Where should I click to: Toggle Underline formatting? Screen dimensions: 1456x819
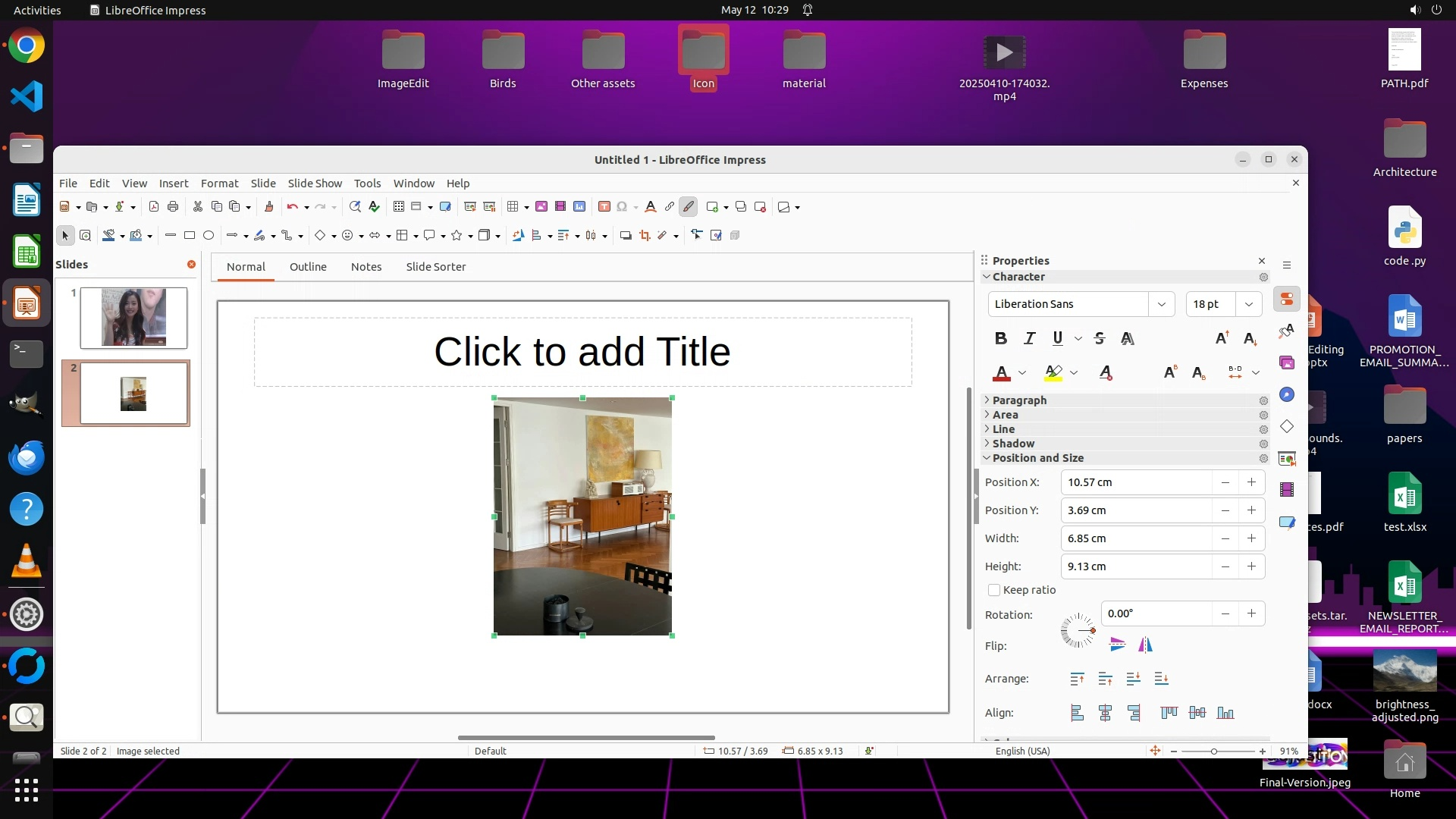(1057, 339)
